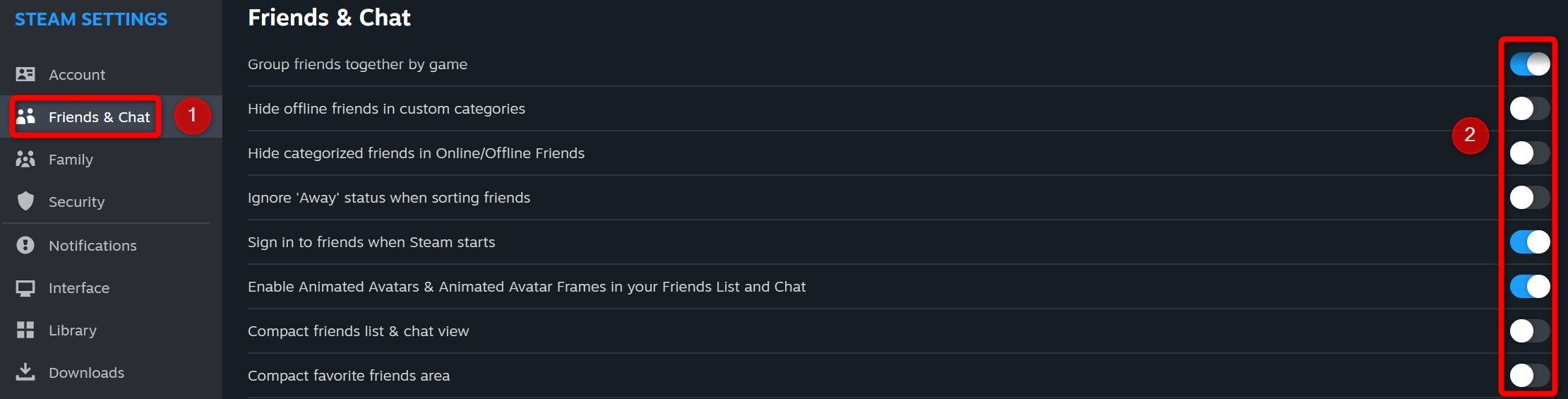Click the Downloads arrow icon
The height and width of the screenshot is (399, 1568).
click(25, 372)
